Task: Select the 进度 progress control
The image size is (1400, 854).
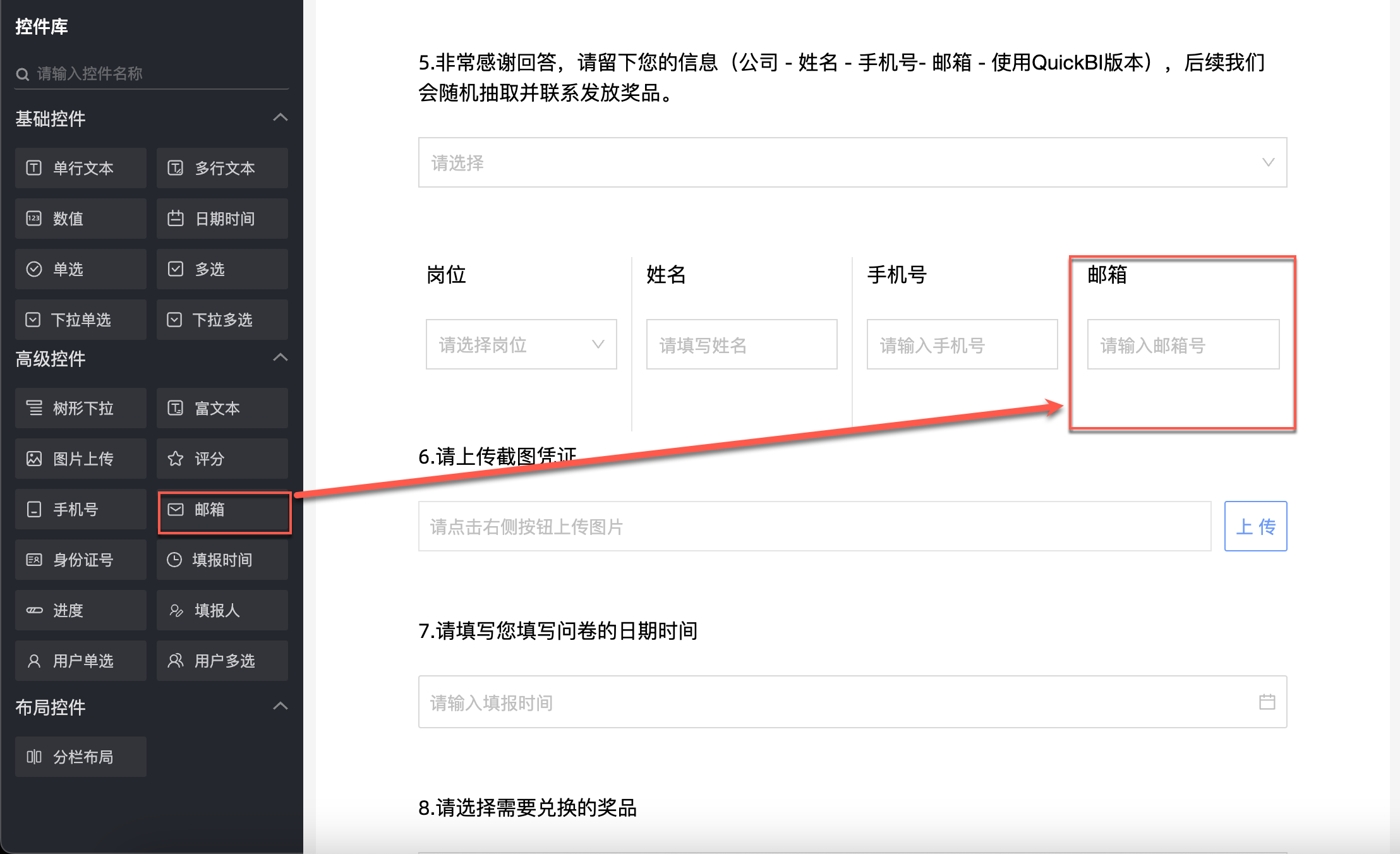Action: pos(81,611)
